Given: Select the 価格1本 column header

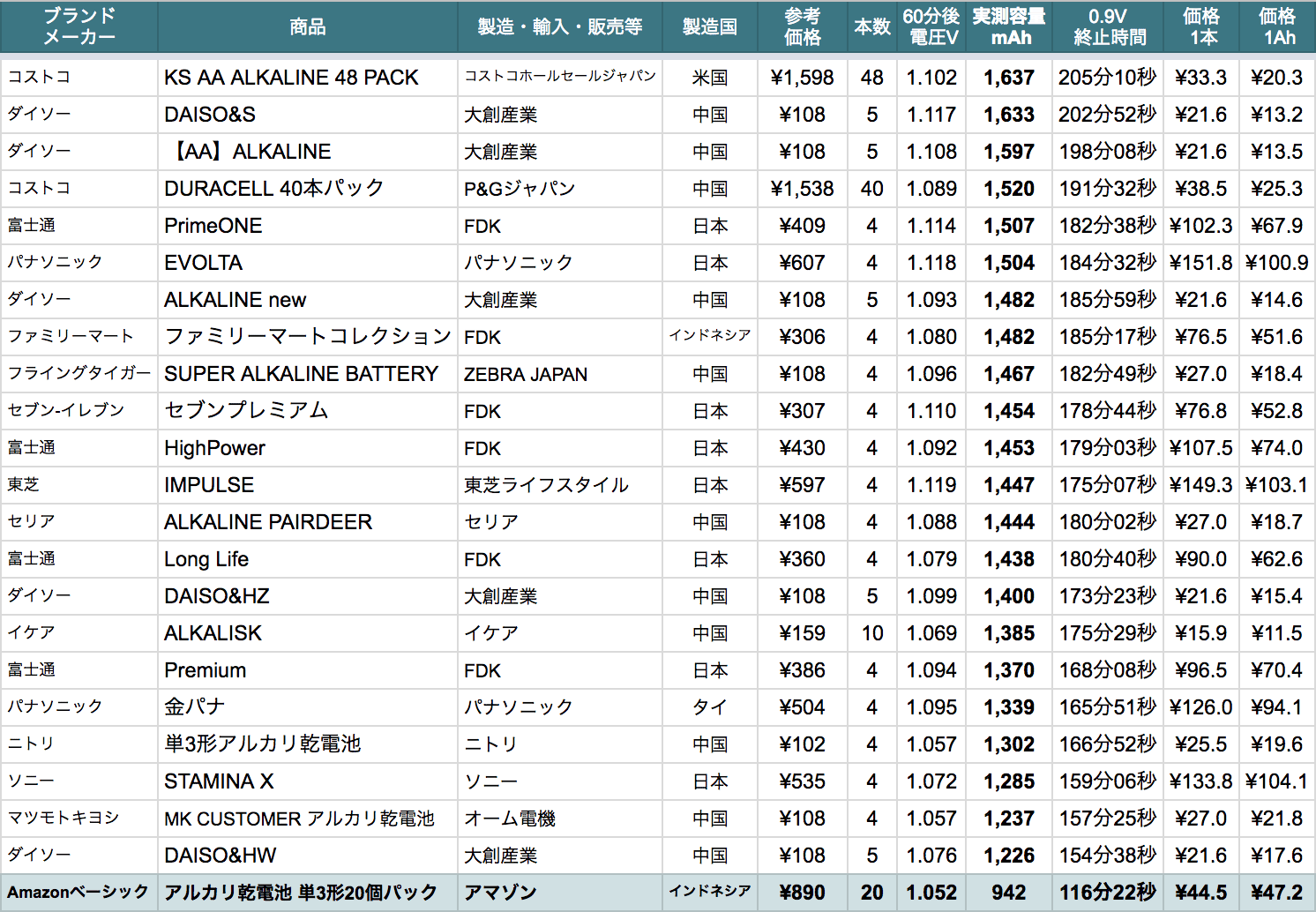Looking at the screenshot, I should pos(1201,26).
